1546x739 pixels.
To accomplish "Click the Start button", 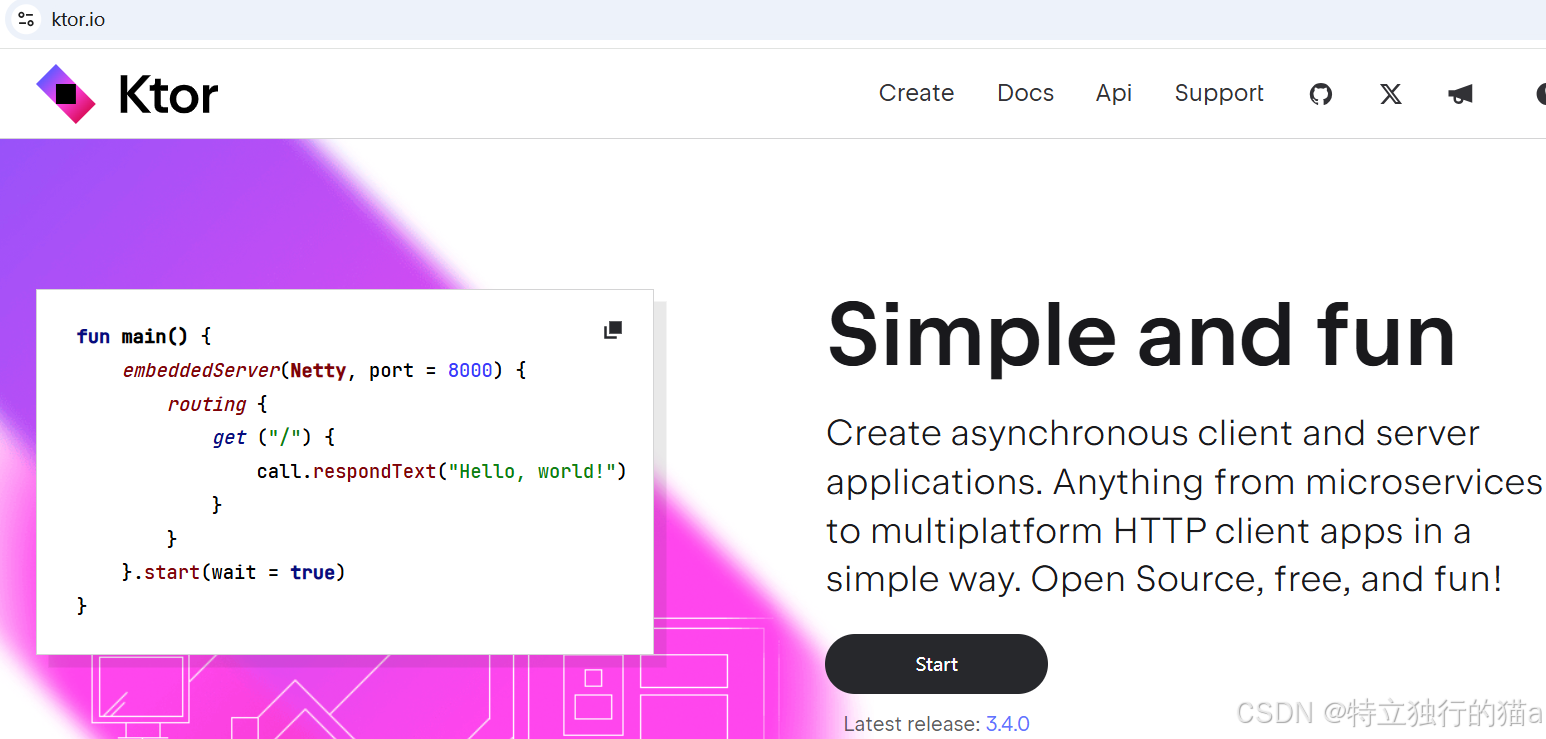I will click(936, 664).
